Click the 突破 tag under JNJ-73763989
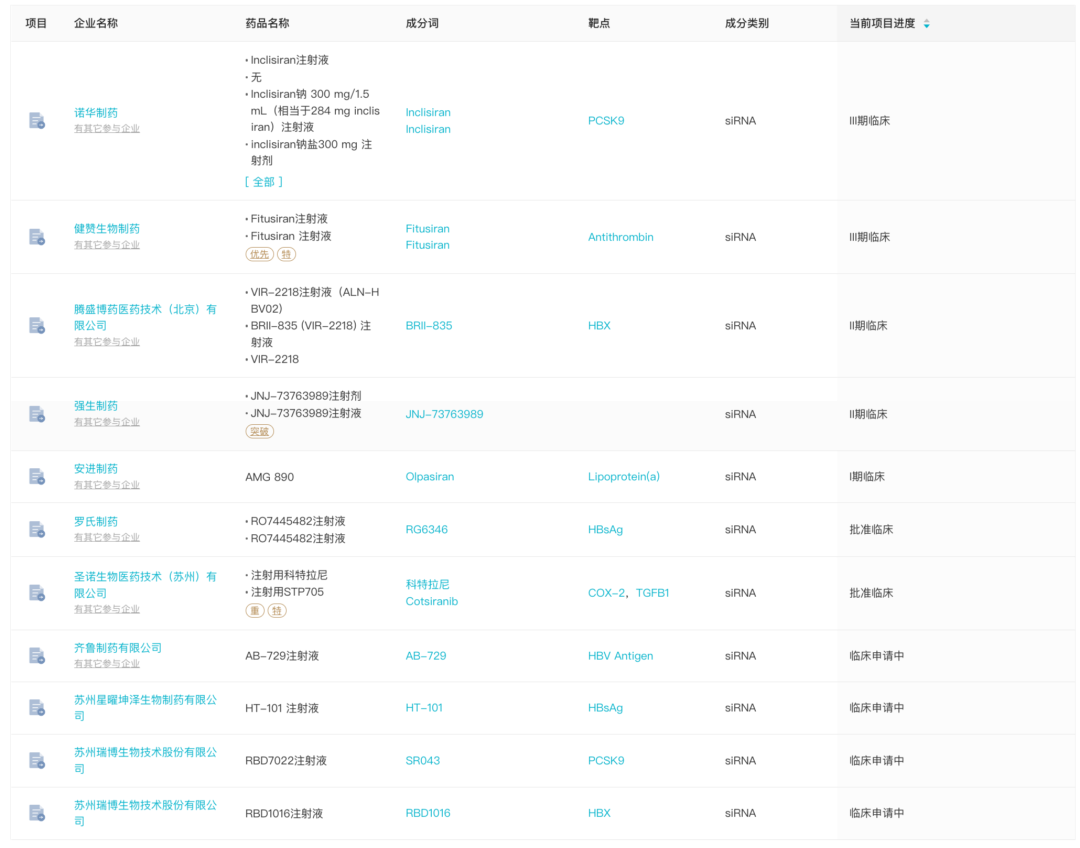The height and width of the screenshot is (848, 1080). [259, 432]
